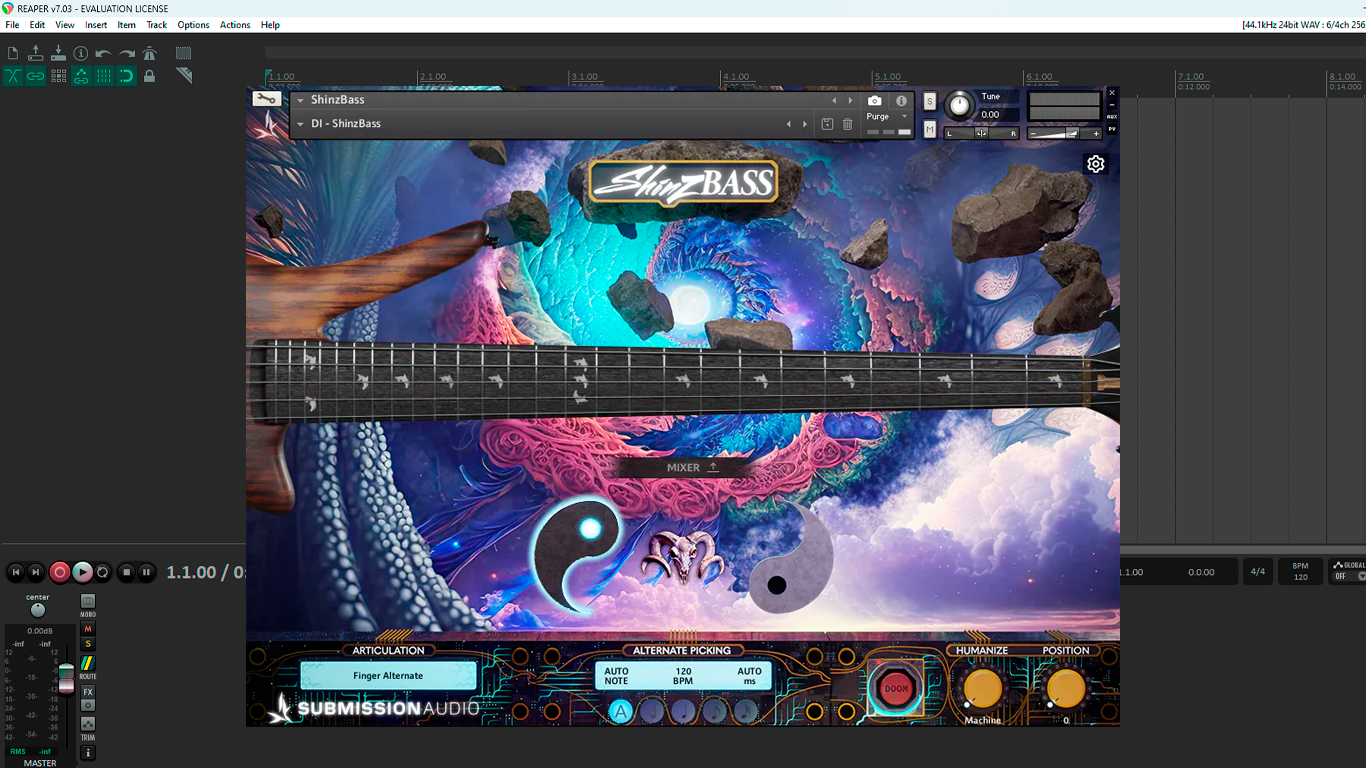Click the master volume fader

click(66, 677)
